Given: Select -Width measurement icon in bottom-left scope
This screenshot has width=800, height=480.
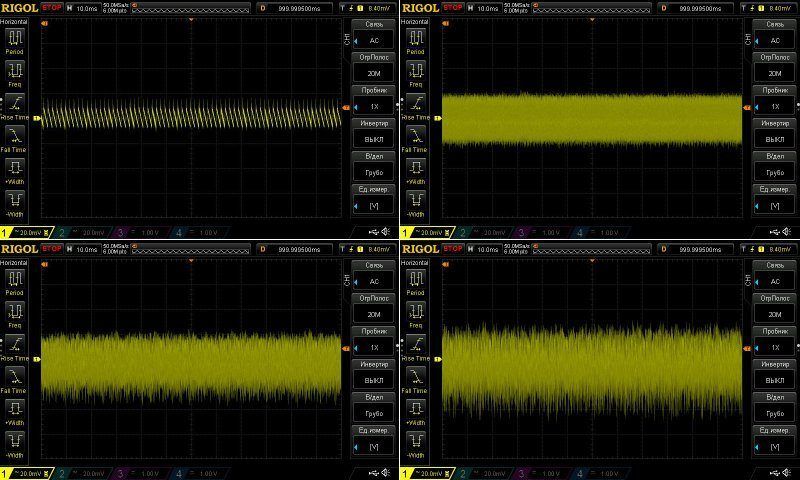Looking at the screenshot, I should [15, 440].
